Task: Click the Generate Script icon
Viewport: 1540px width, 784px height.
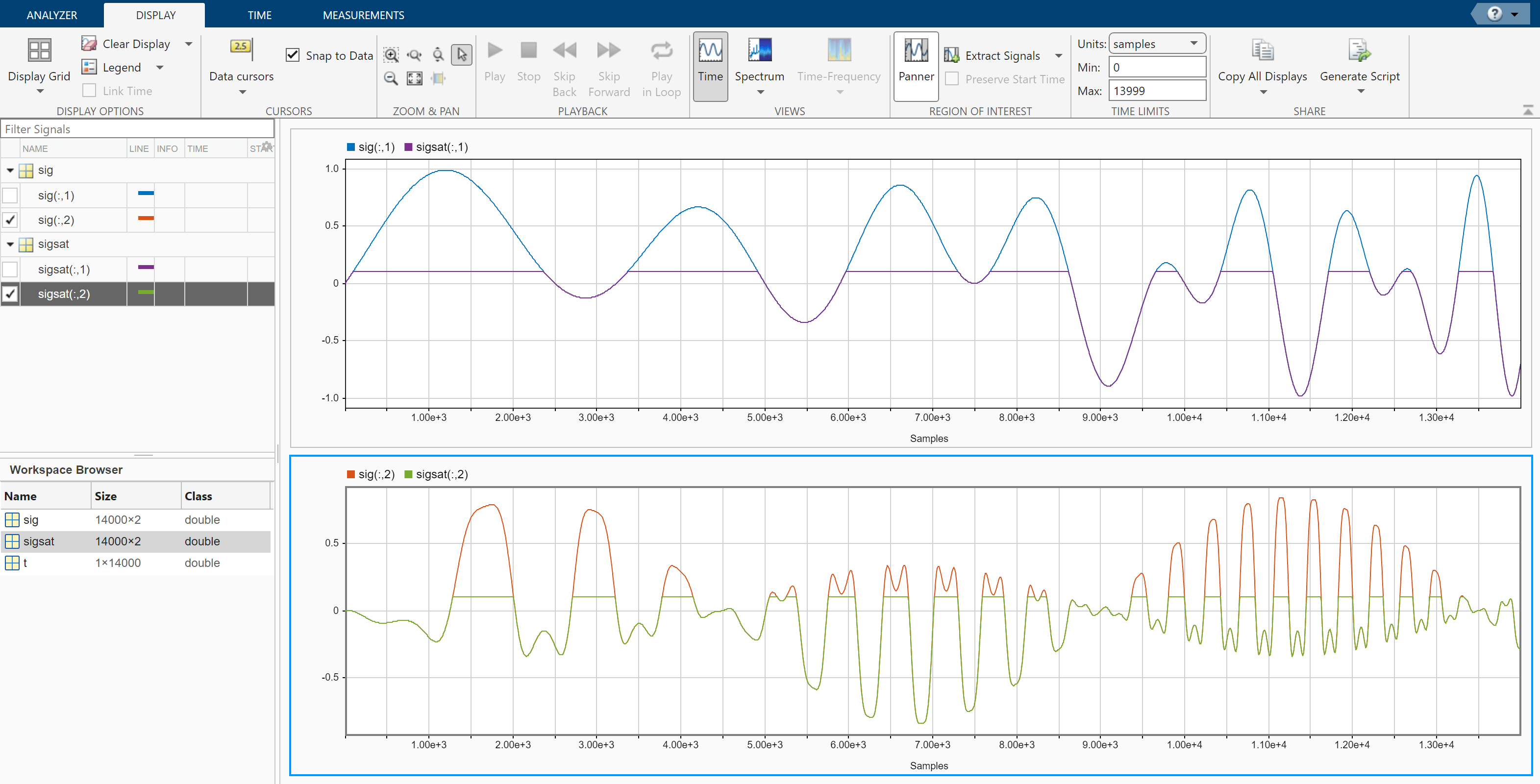Action: click(x=1360, y=50)
